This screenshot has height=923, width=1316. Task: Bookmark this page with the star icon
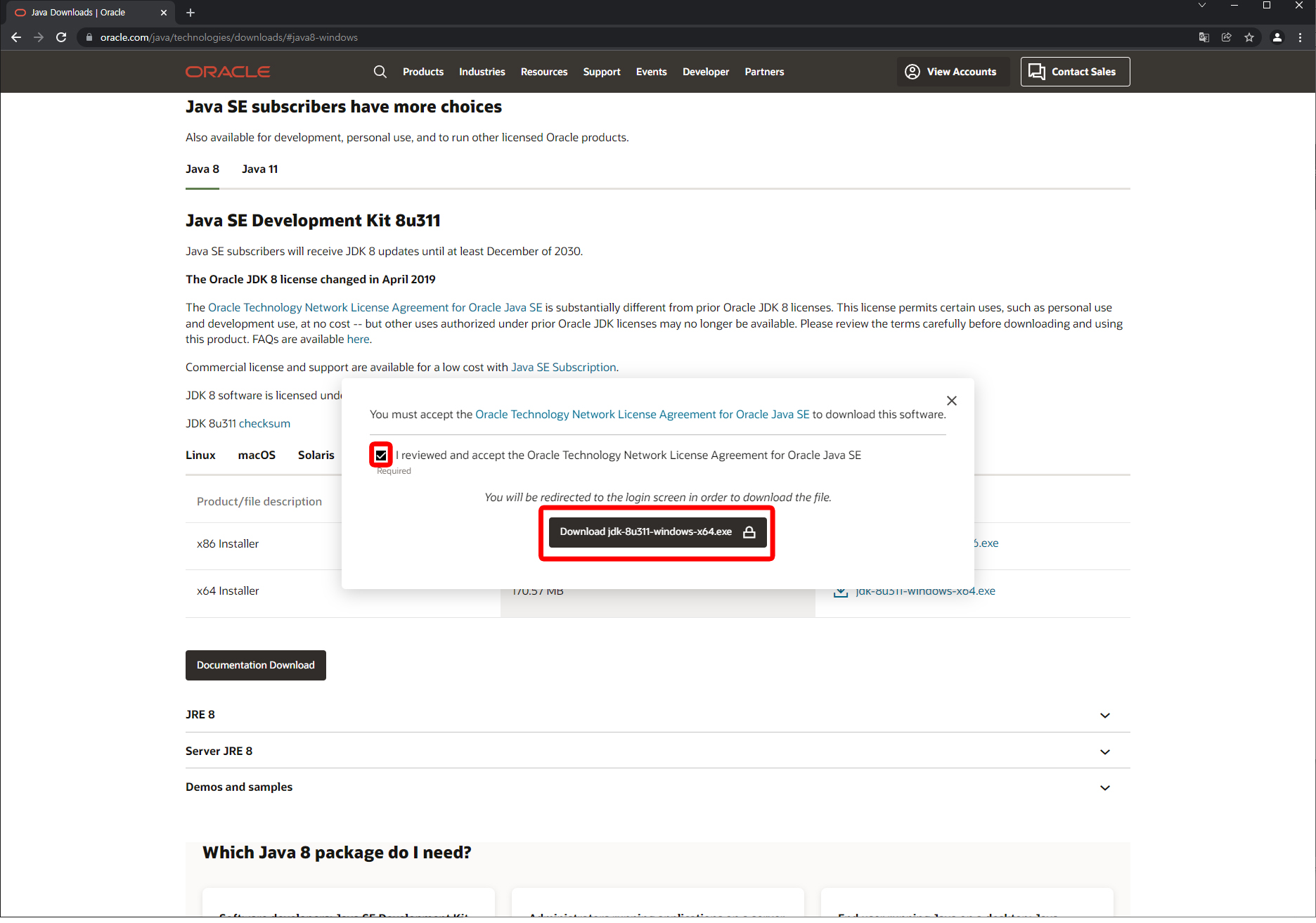pyautogui.click(x=1249, y=37)
